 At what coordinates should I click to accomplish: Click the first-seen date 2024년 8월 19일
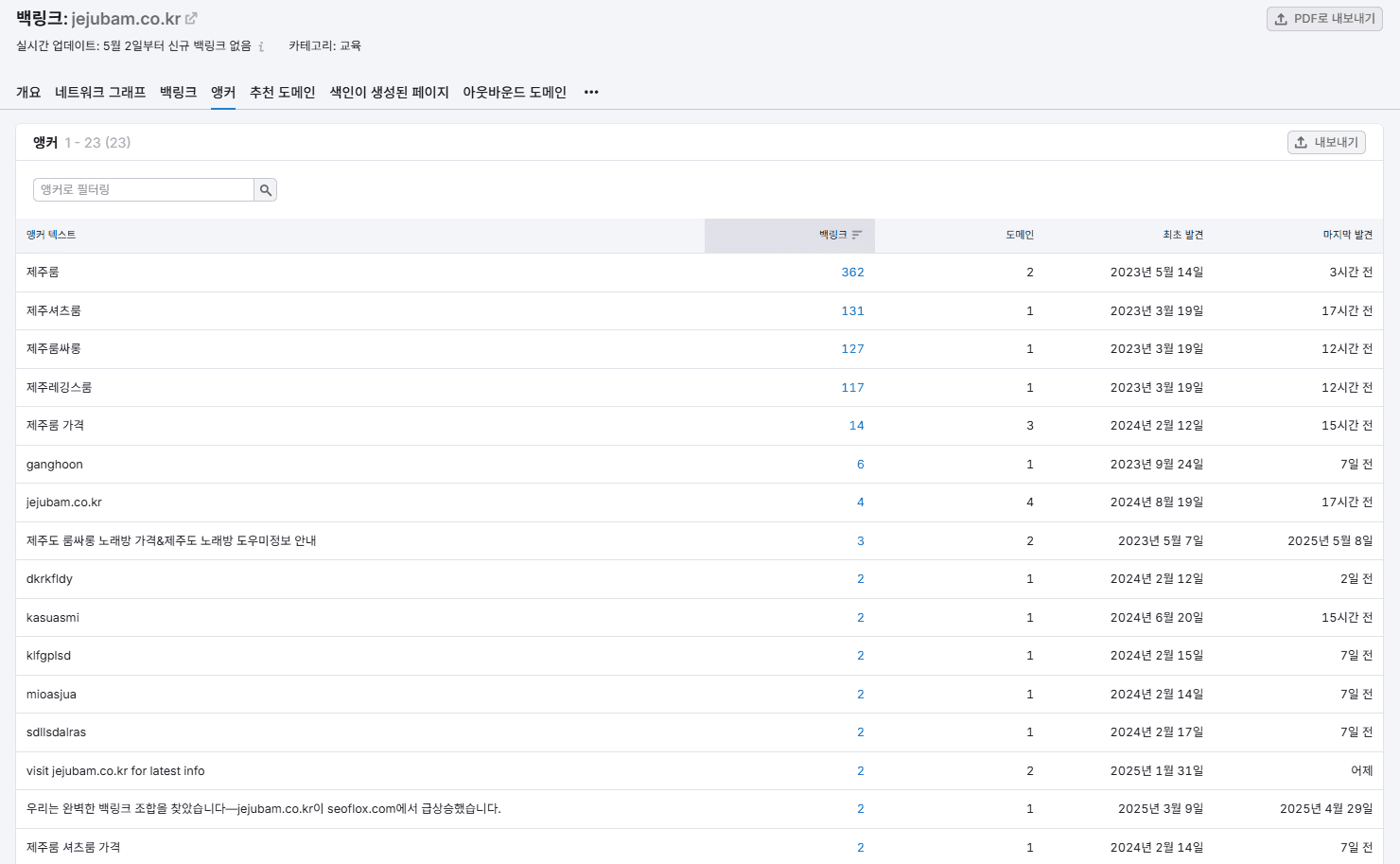tap(1157, 503)
